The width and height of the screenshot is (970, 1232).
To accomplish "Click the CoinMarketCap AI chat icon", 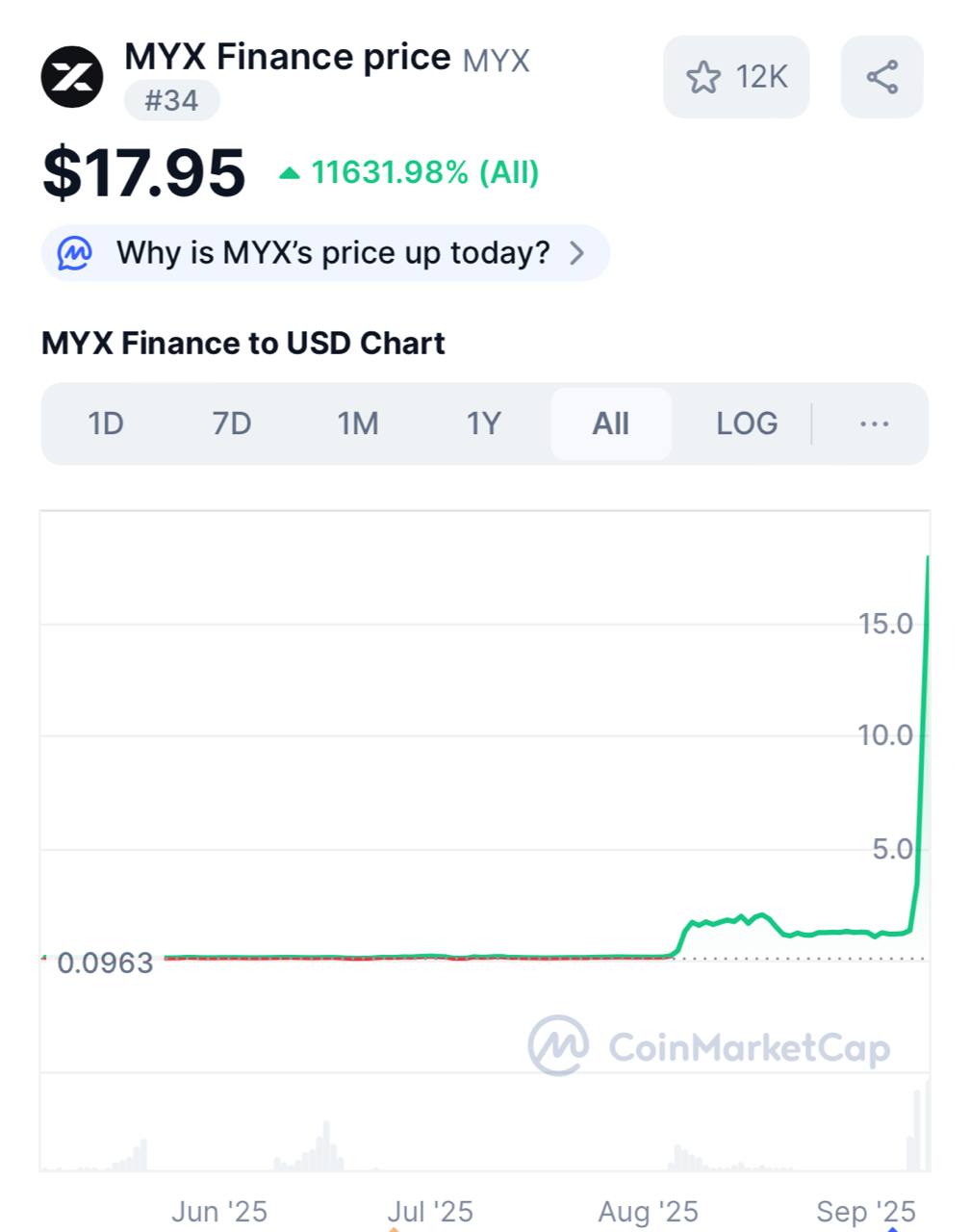I will (x=75, y=253).
